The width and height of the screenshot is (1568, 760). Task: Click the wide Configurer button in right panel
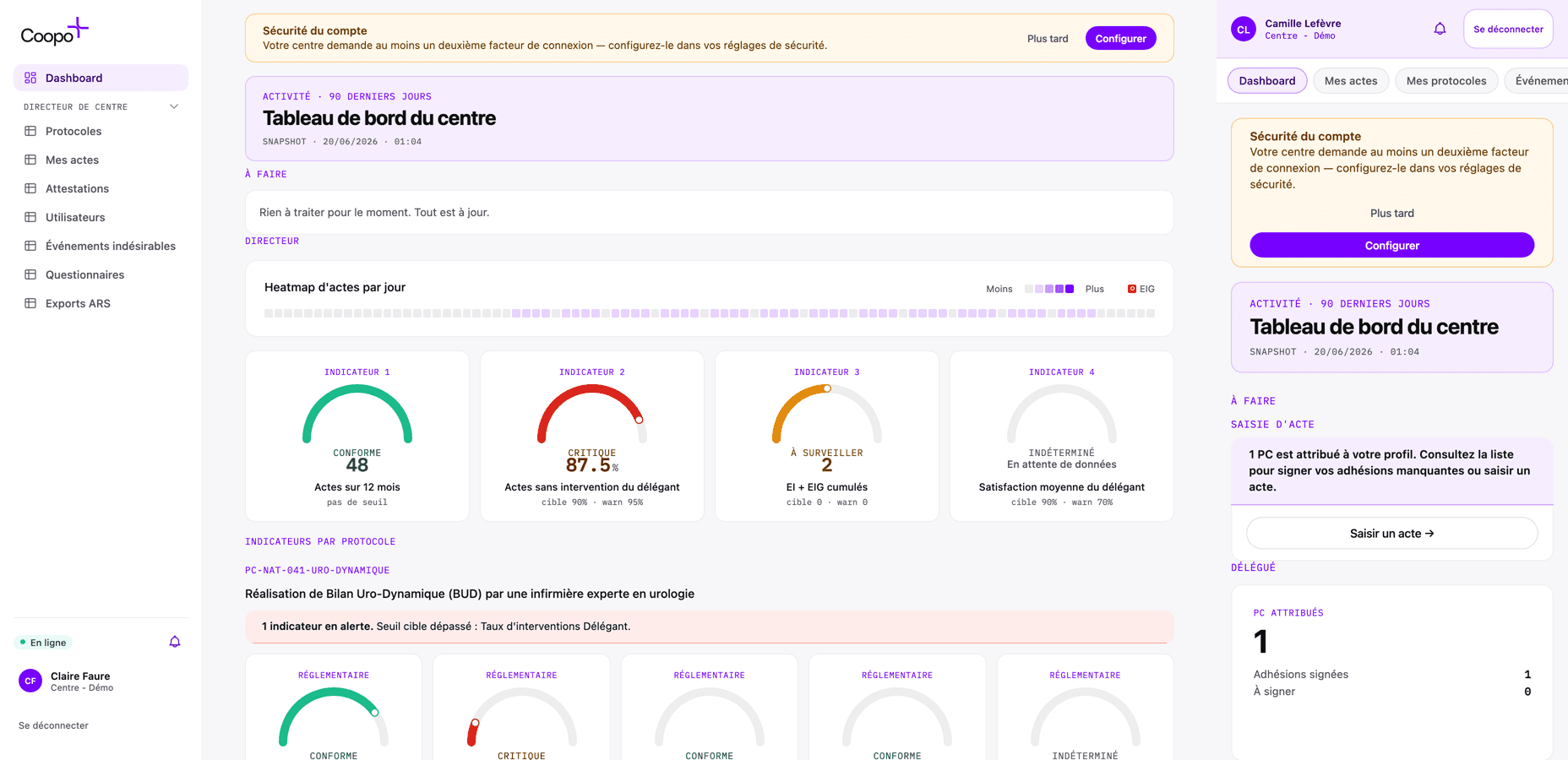(x=1392, y=245)
